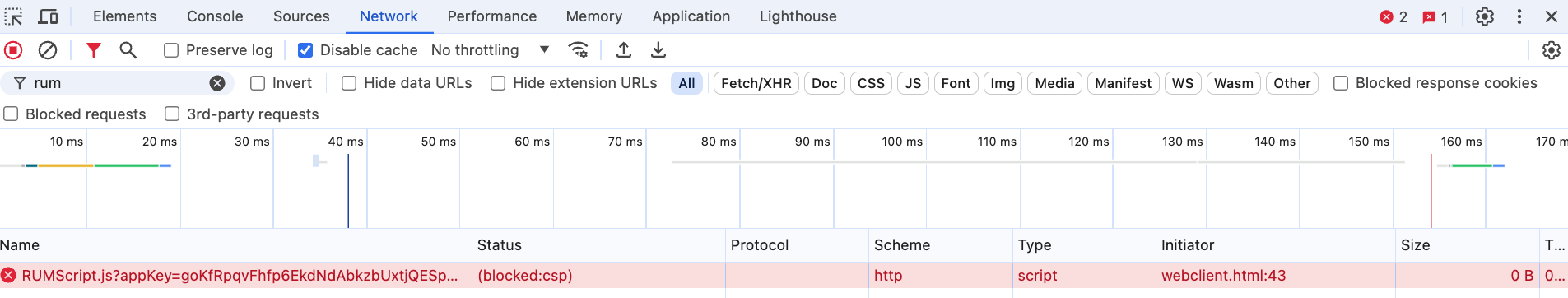Import HAR file upload icon
1568x298 pixels.
click(624, 50)
